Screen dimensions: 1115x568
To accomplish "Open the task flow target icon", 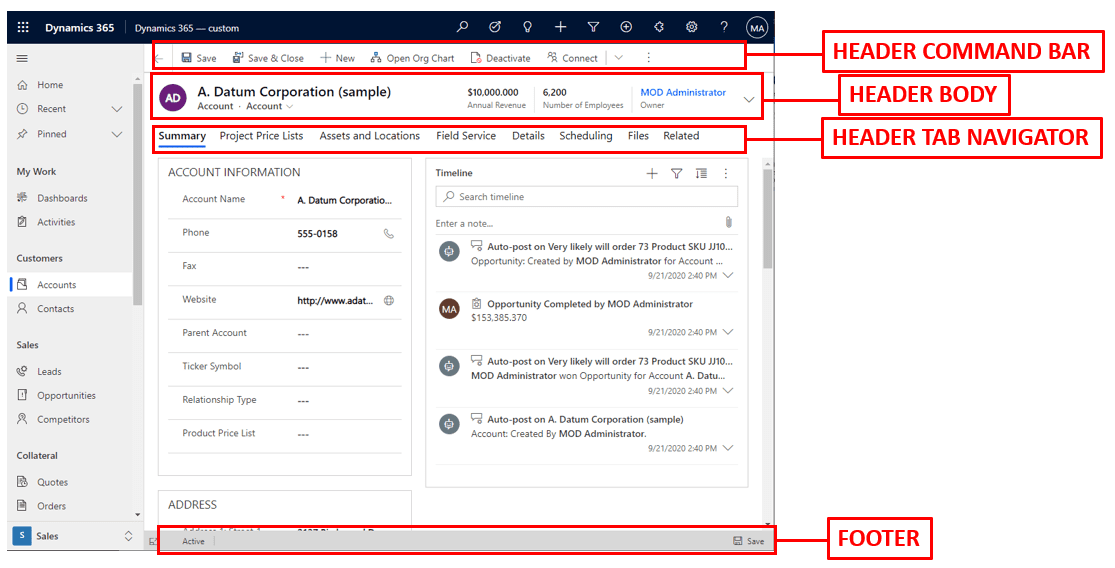I will click(495, 27).
